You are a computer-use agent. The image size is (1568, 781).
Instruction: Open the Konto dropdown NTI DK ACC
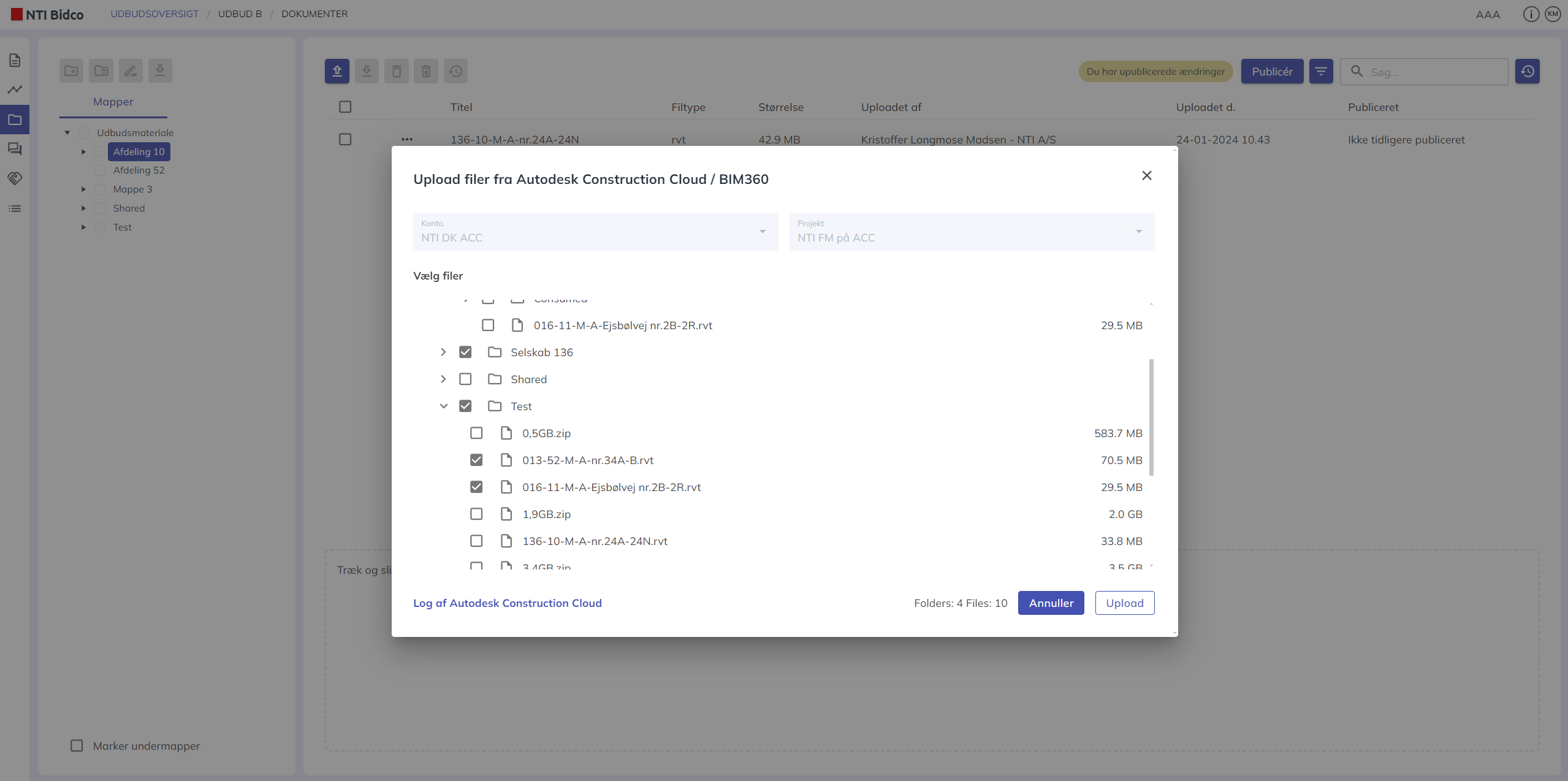click(595, 232)
